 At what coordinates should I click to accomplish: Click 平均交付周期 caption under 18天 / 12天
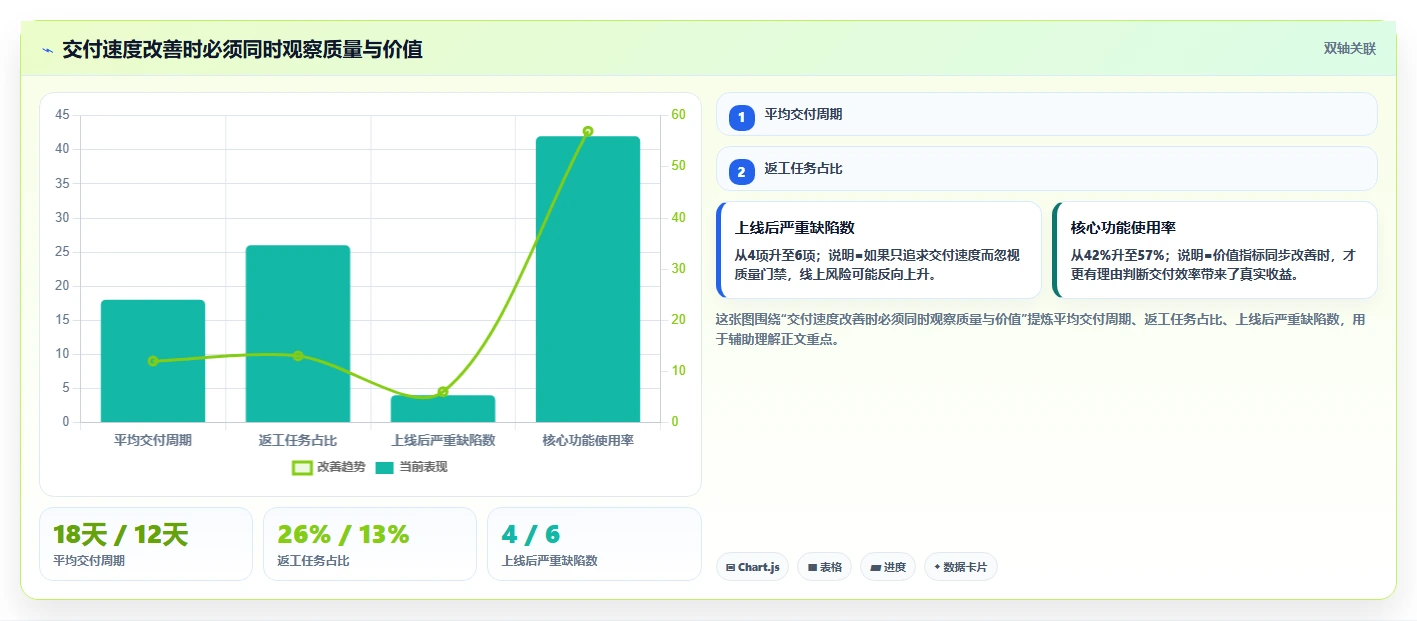coord(89,561)
